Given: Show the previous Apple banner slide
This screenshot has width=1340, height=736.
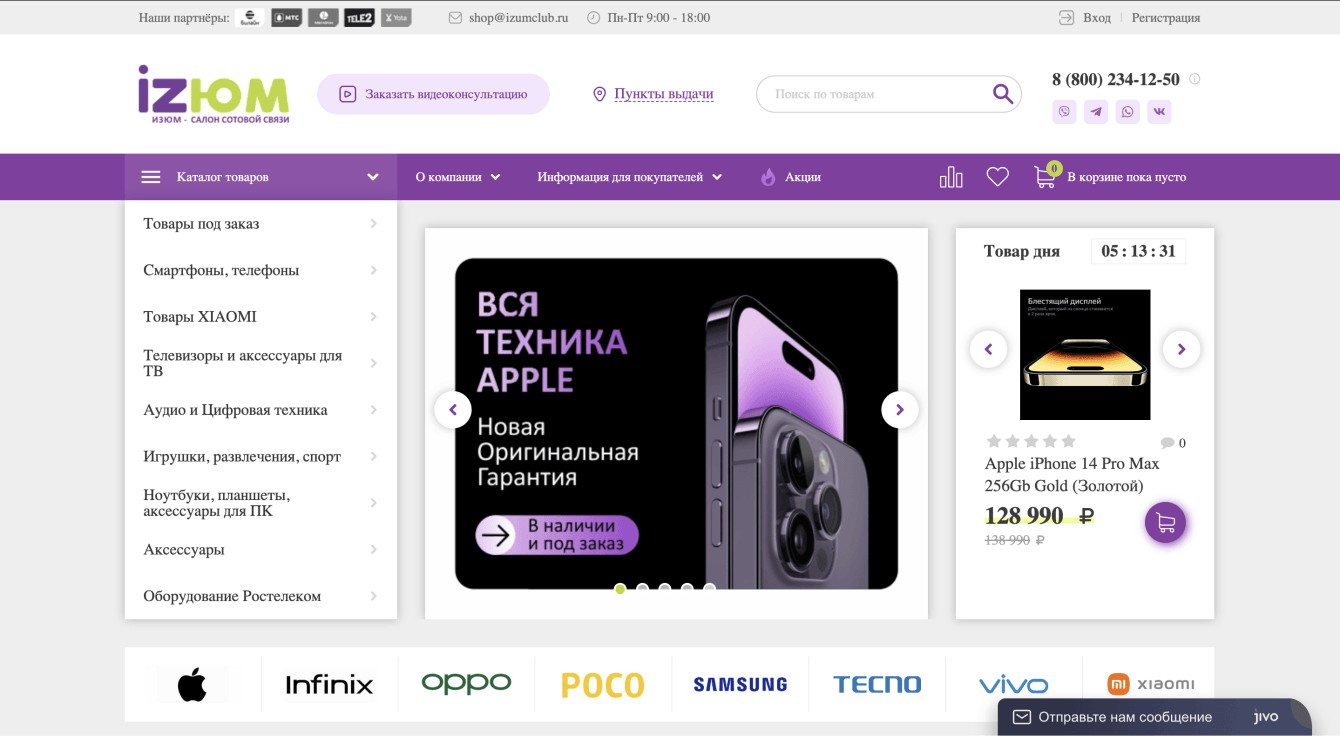Looking at the screenshot, I should 453,410.
